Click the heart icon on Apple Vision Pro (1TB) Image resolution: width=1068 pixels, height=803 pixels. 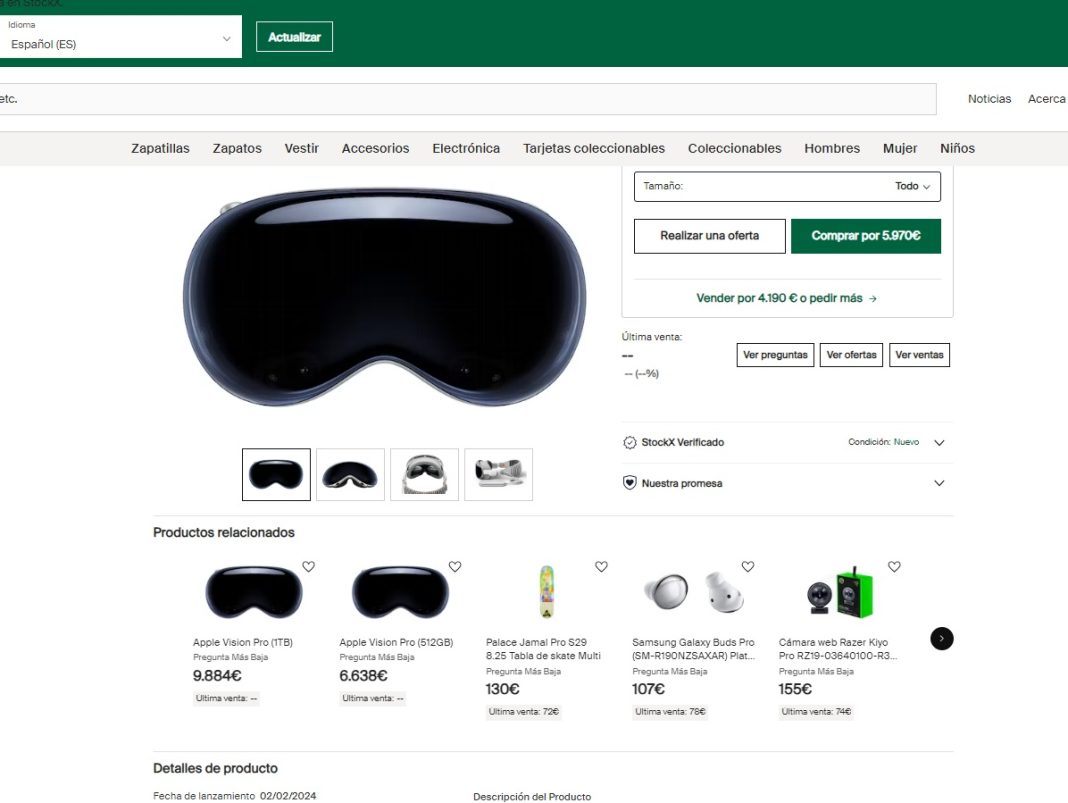click(308, 566)
